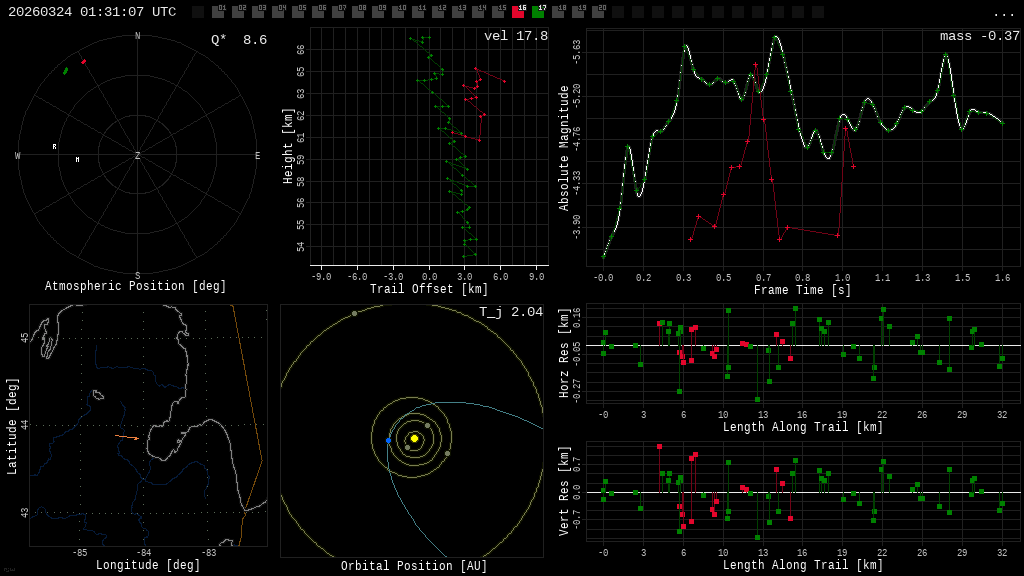Click the green meteor track on sky plot
This screenshot has height=576, width=1024.
click(65, 71)
